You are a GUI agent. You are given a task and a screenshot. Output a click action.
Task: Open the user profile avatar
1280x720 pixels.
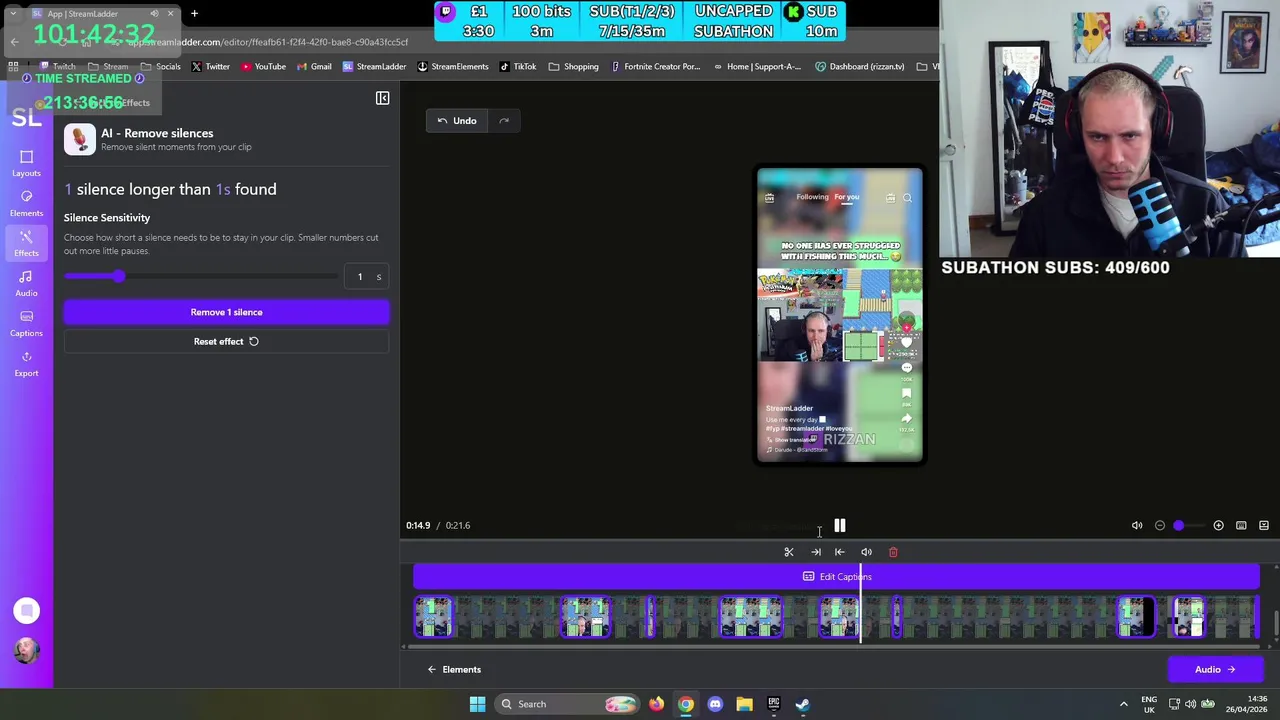click(x=27, y=651)
